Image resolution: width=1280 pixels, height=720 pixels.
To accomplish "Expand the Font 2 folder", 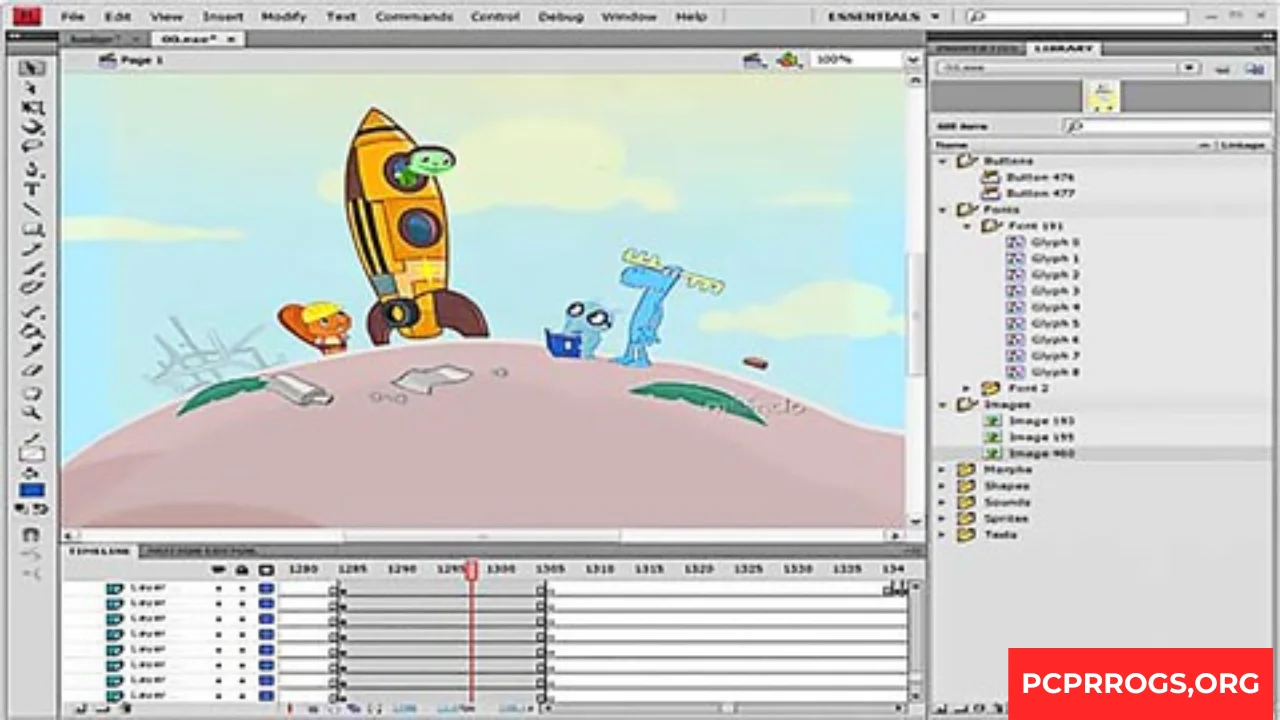I will point(966,388).
